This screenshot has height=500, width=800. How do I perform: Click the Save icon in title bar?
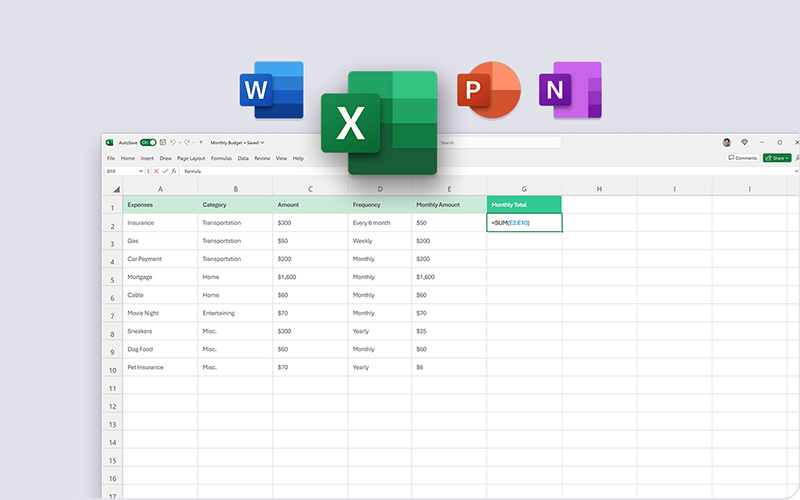[163, 143]
